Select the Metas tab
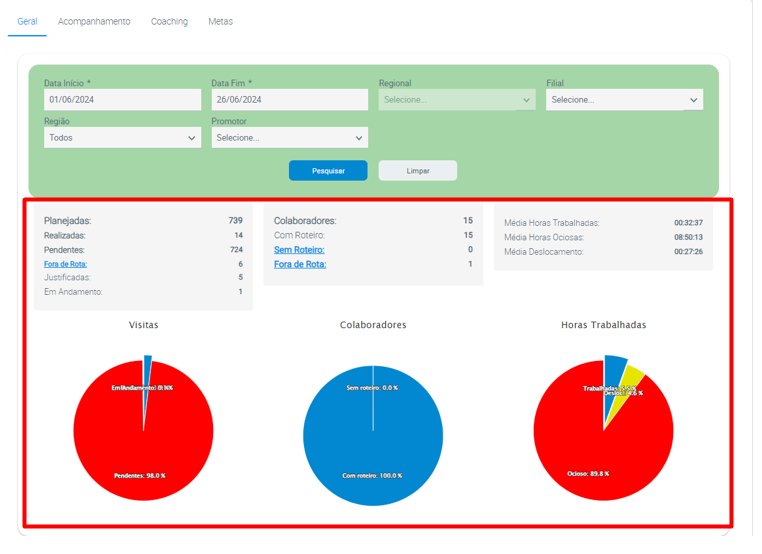This screenshot has height=554, width=762. pyautogui.click(x=220, y=21)
